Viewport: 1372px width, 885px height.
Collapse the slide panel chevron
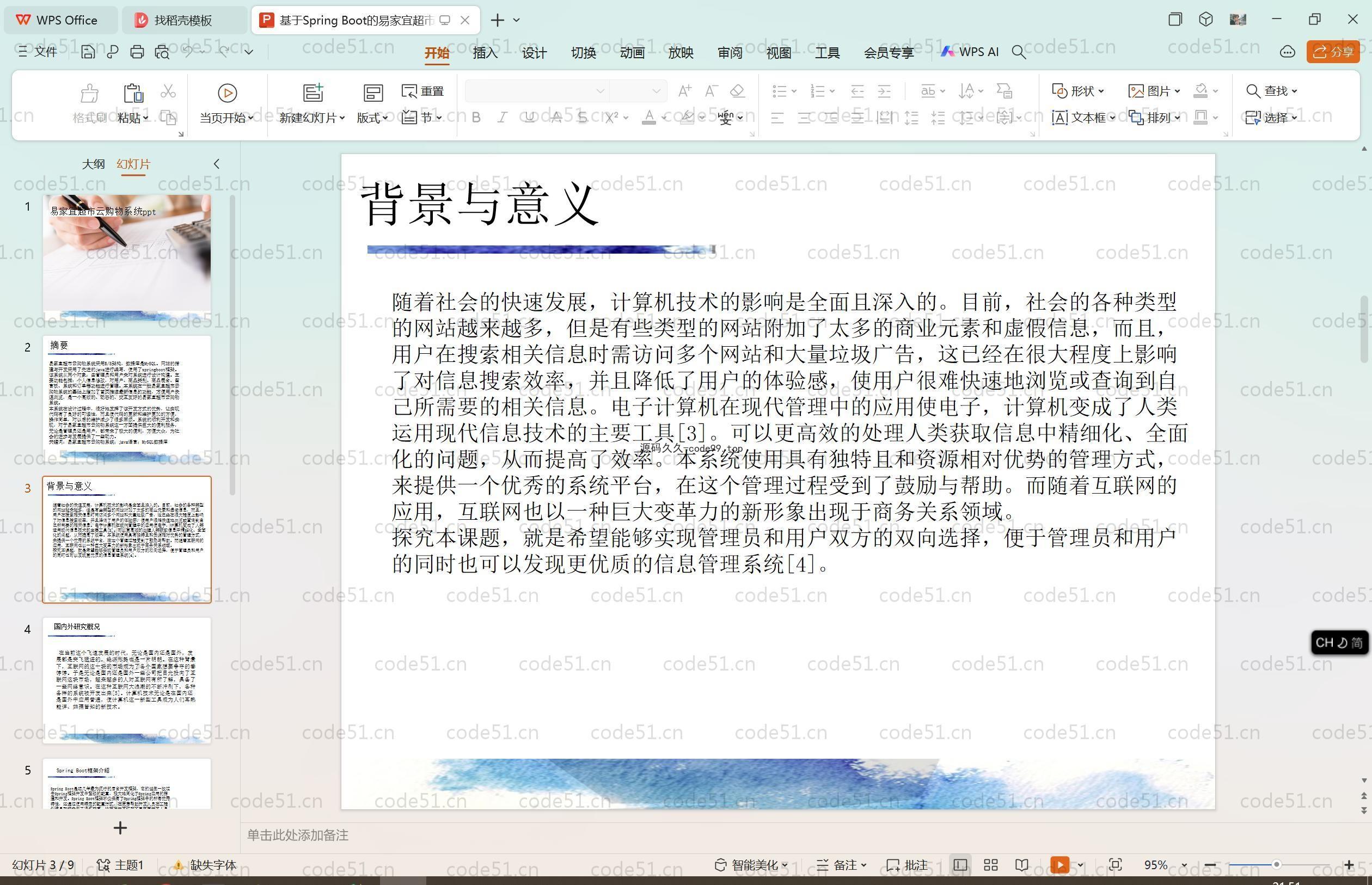coord(217,164)
